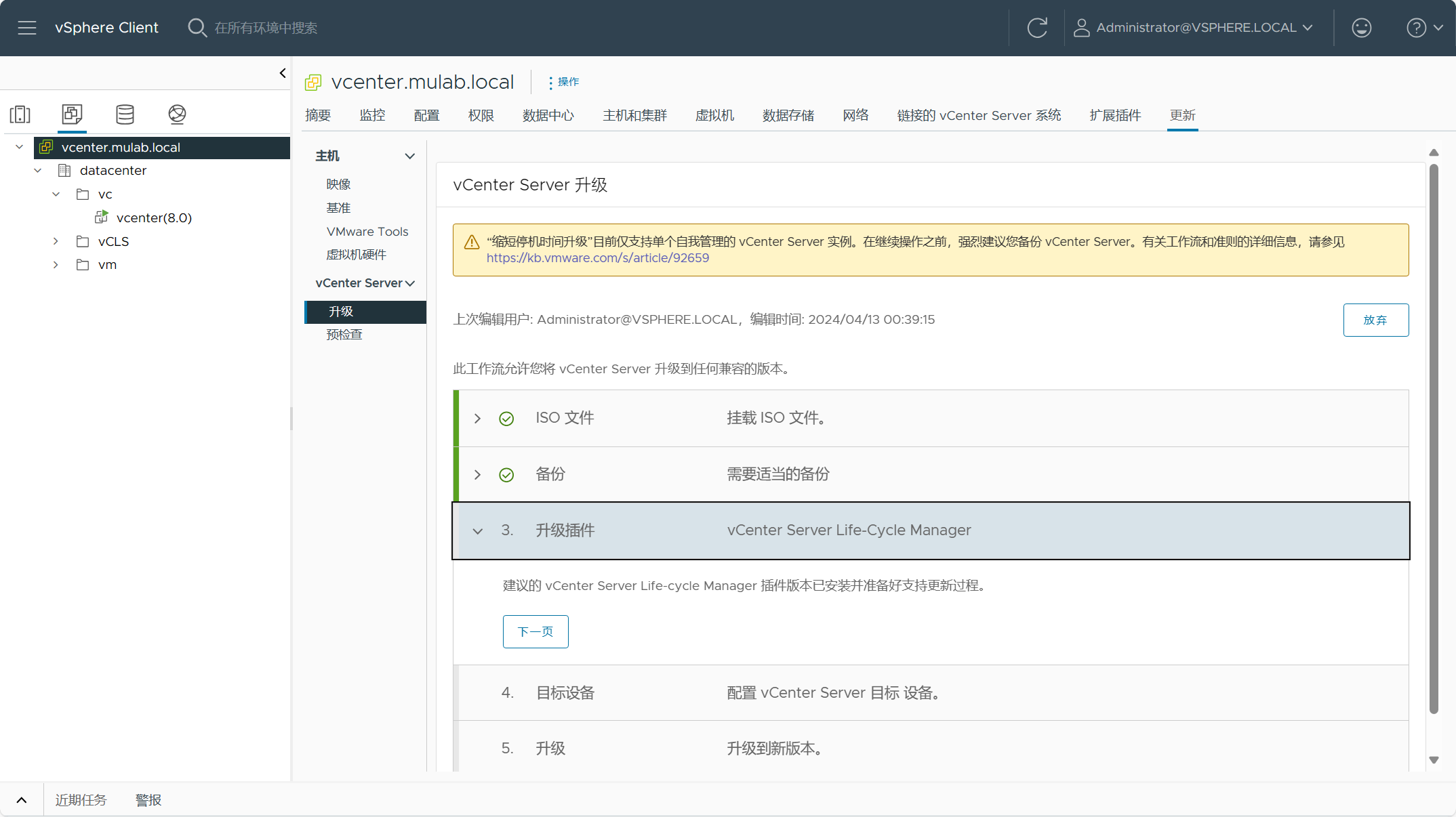Open 链接的 vCenter Server 系统 tab
The width and height of the screenshot is (1456, 817).
[979, 115]
